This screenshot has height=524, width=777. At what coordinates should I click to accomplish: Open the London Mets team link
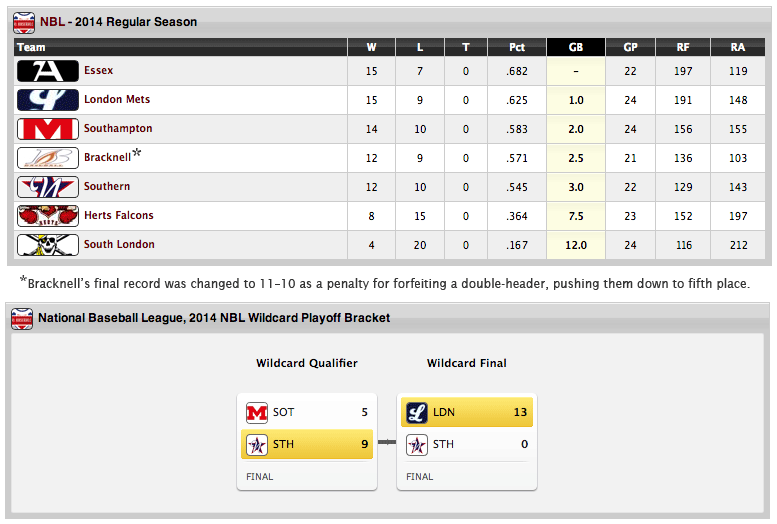(117, 100)
